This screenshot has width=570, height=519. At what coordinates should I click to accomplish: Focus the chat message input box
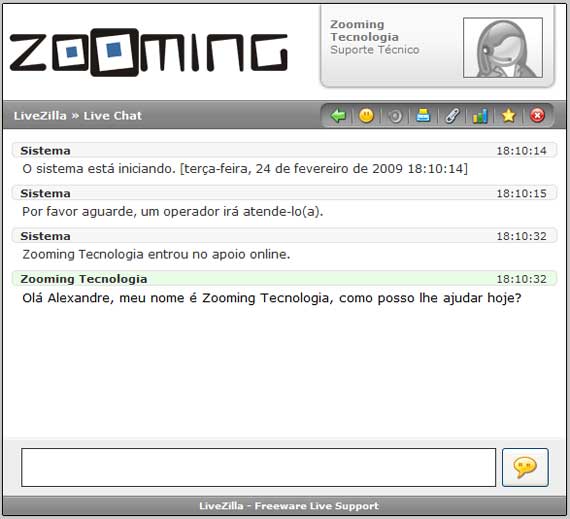tap(258, 467)
